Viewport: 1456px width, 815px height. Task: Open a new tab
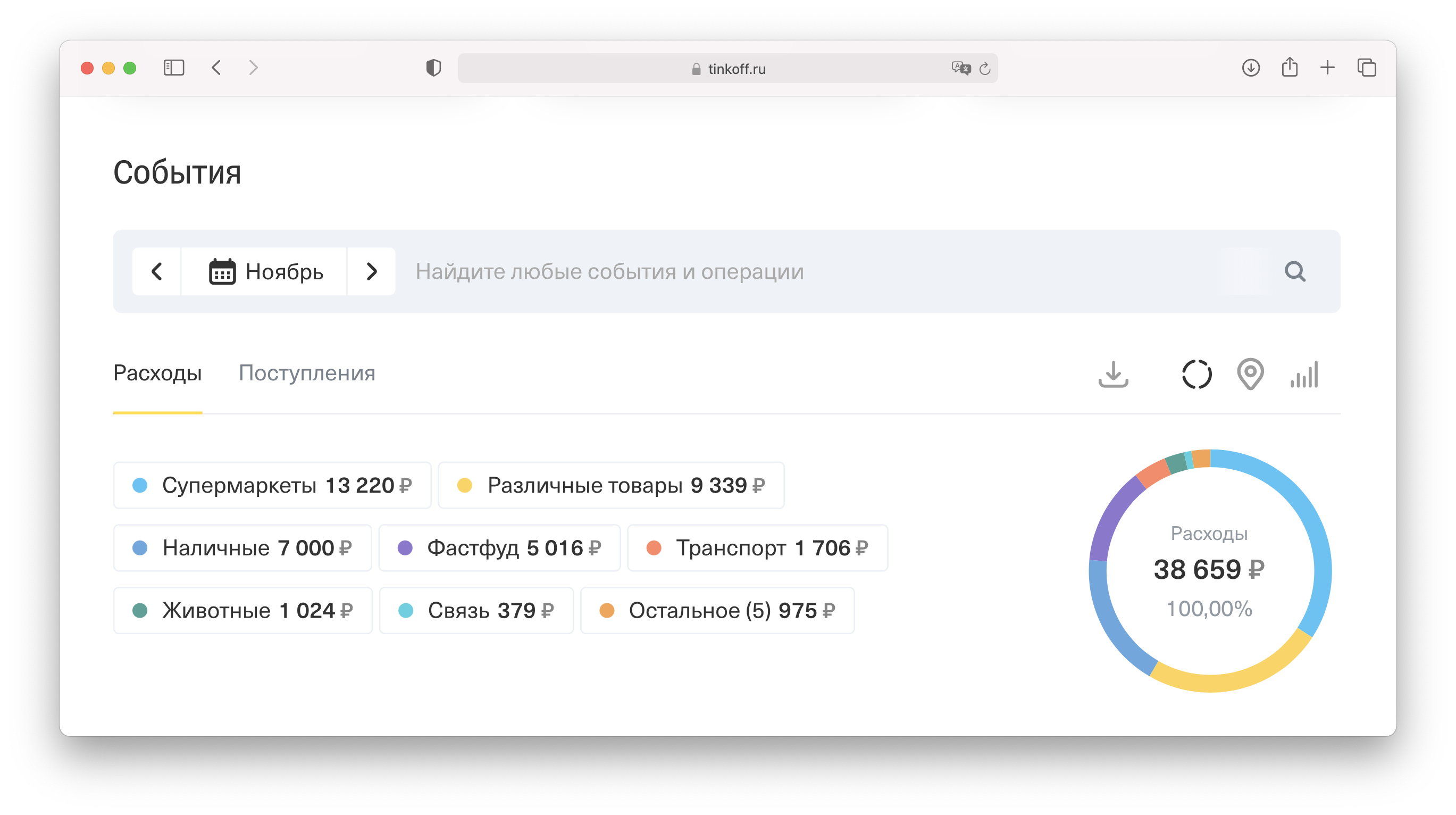[1328, 68]
